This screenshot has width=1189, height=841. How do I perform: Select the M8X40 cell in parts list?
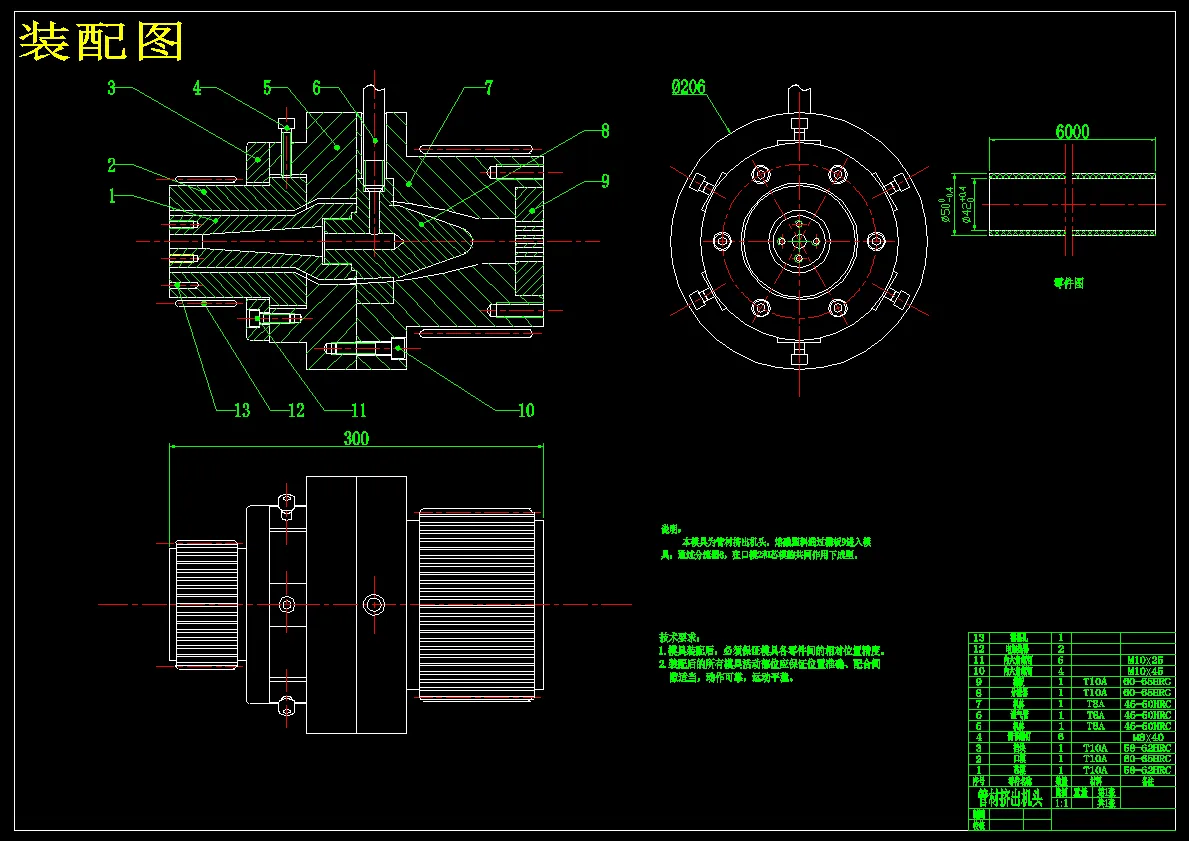(x=1148, y=737)
